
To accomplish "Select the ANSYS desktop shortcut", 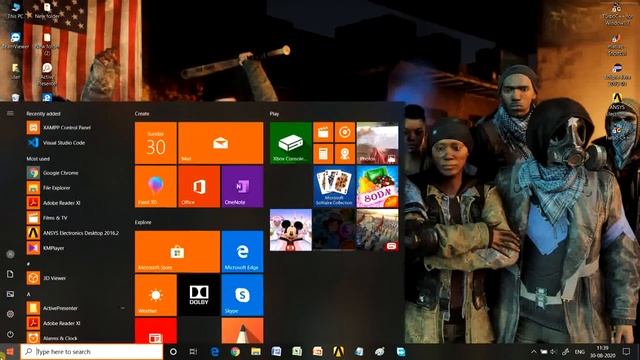I will click(617, 104).
